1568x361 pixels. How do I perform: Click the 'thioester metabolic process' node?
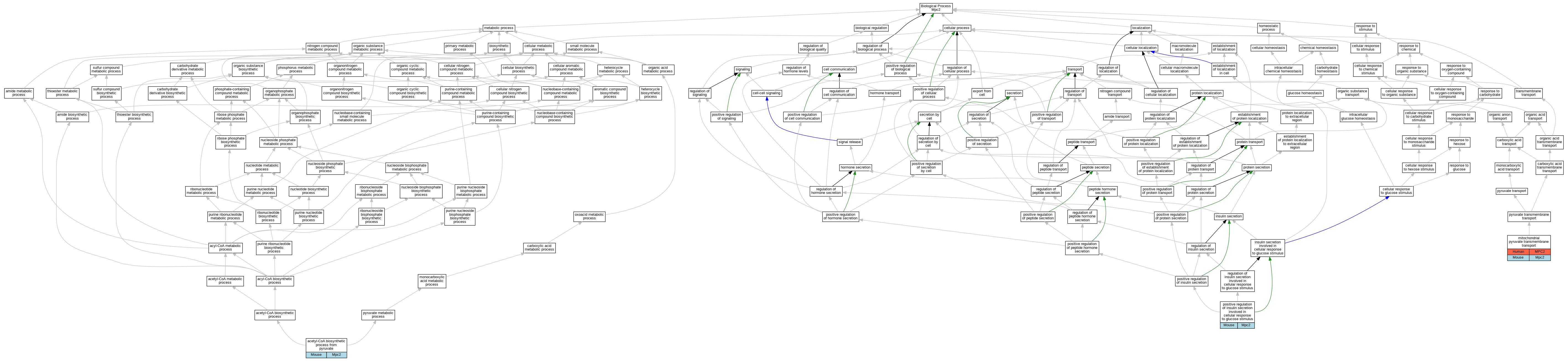click(x=62, y=93)
